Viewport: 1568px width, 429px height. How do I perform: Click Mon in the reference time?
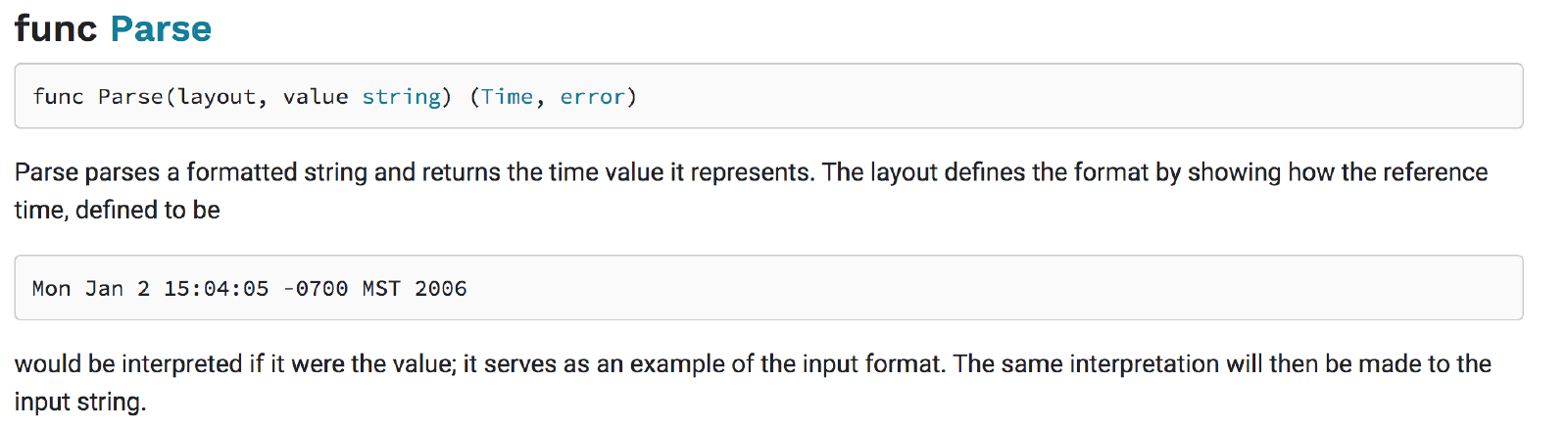pos(51,289)
